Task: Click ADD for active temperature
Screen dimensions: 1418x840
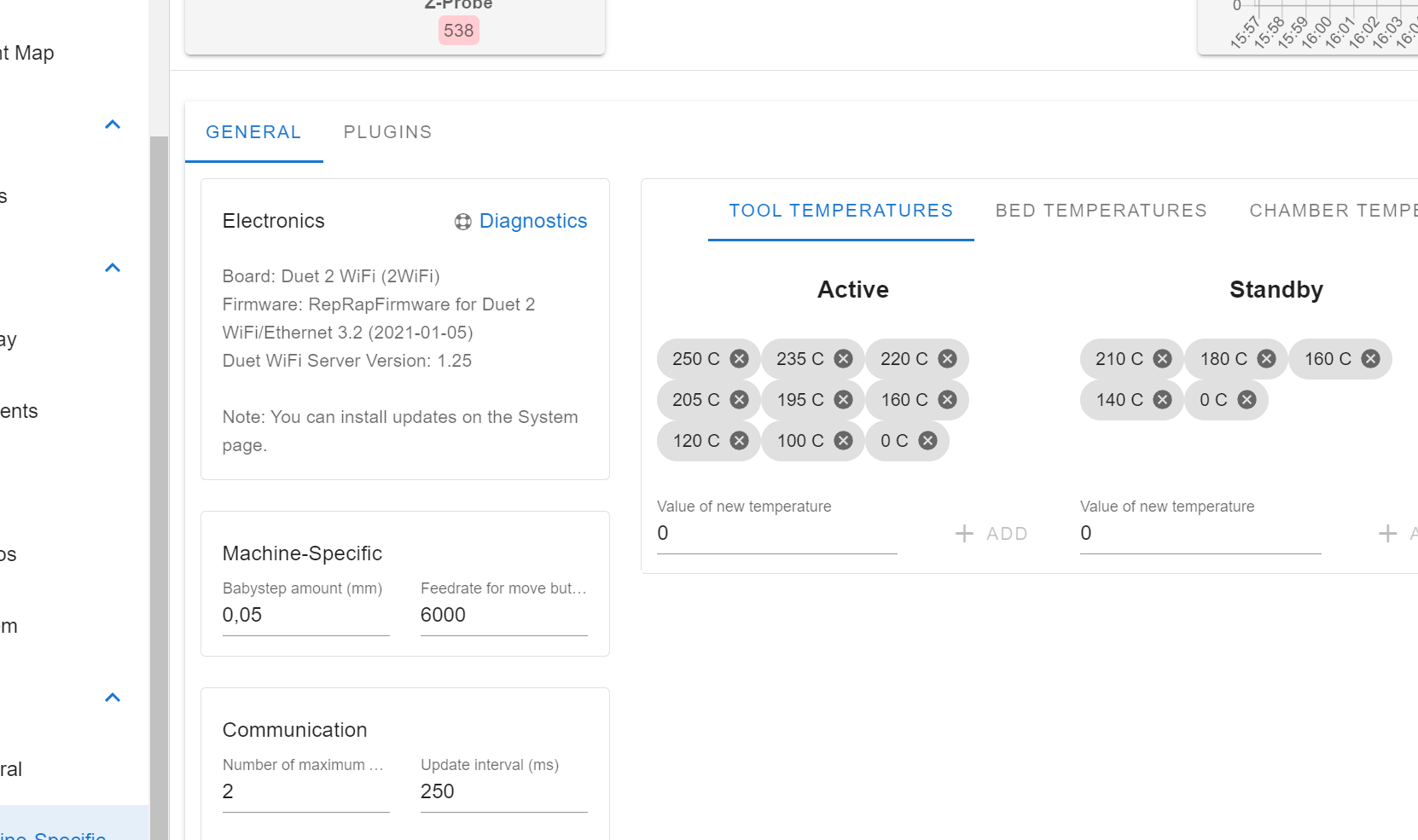Action: [x=1007, y=534]
